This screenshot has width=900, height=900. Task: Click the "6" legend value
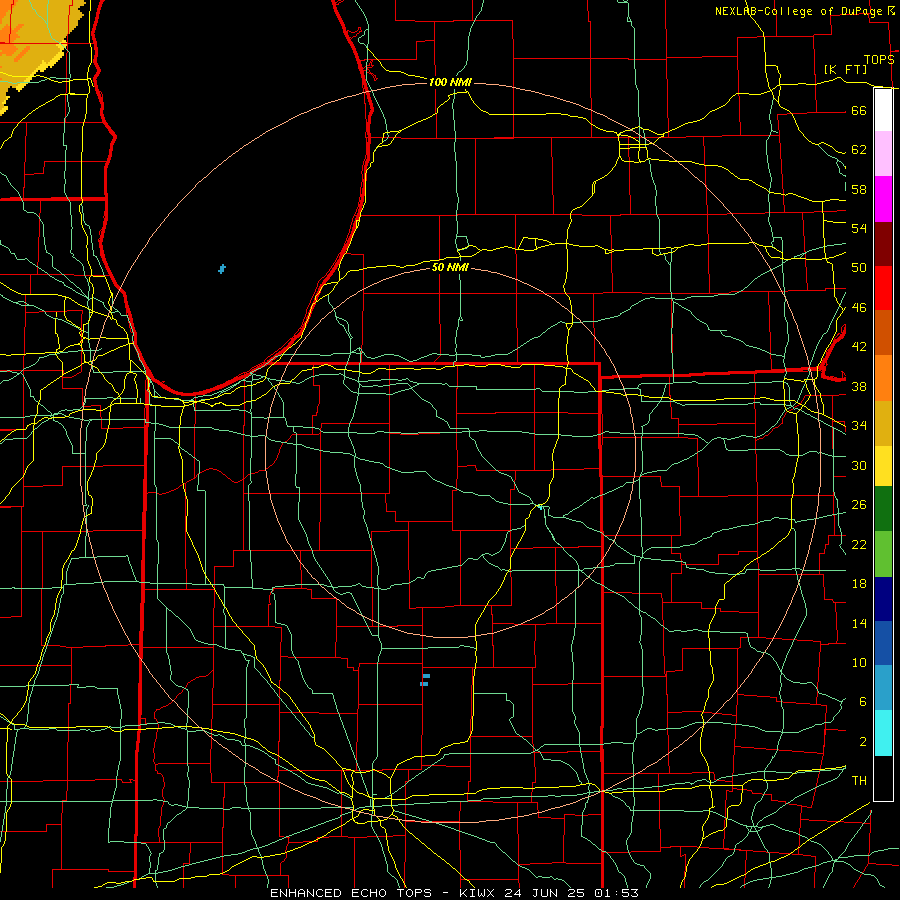pos(862,702)
